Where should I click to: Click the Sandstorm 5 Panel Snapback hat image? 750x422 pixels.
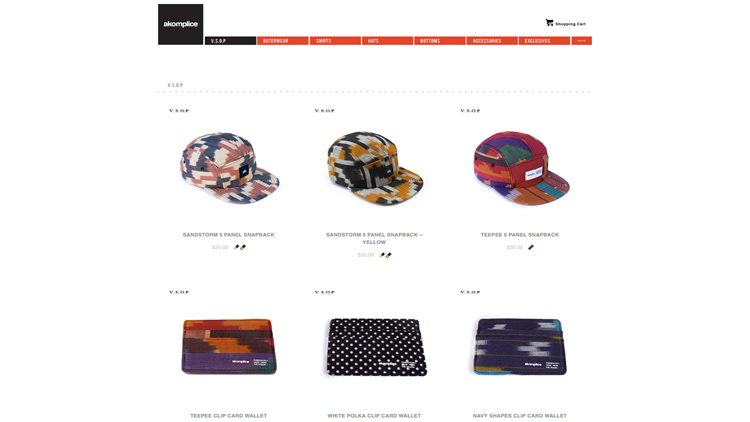click(x=230, y=168)
